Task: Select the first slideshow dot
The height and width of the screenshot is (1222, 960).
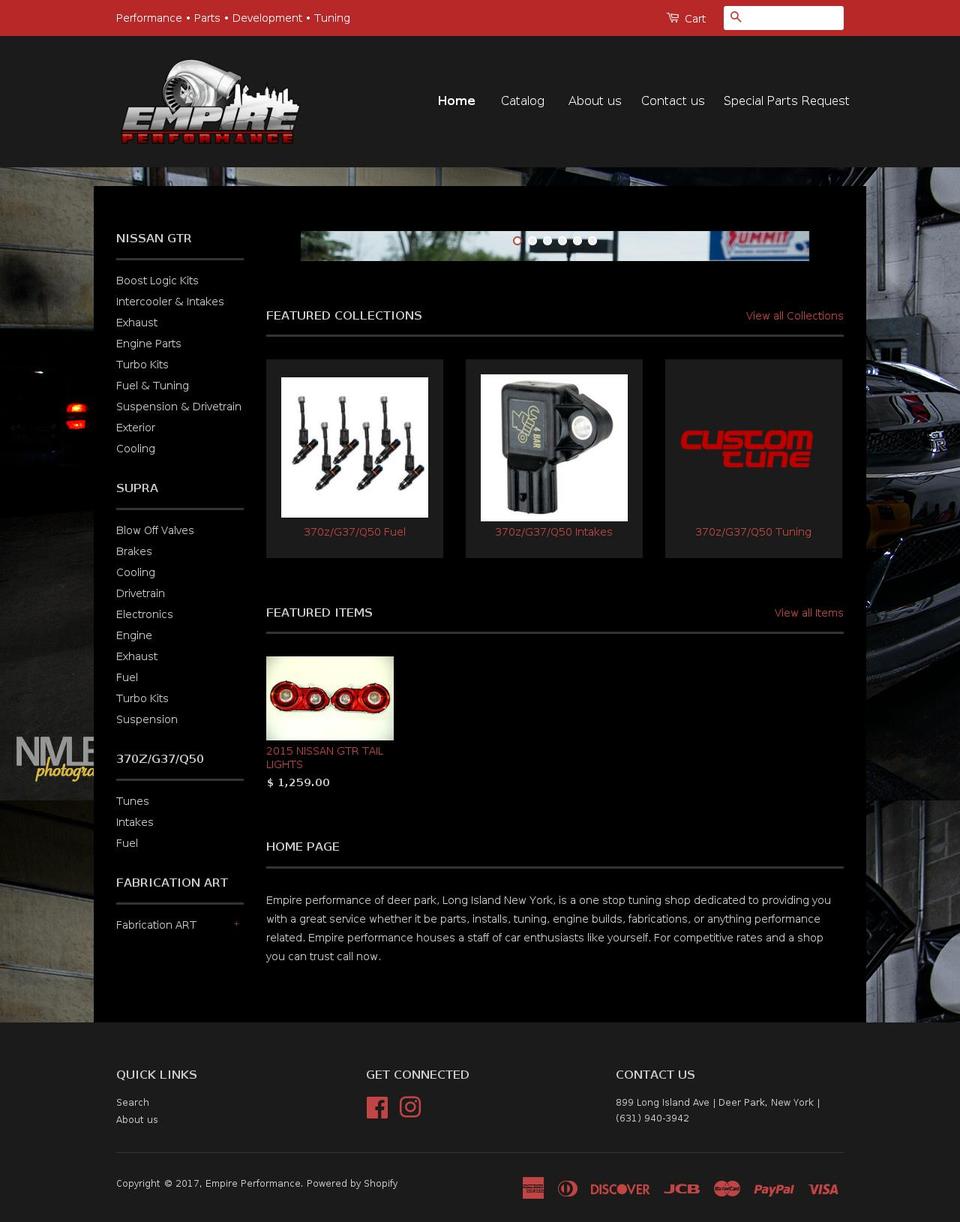Action: [x=518, y=240]
